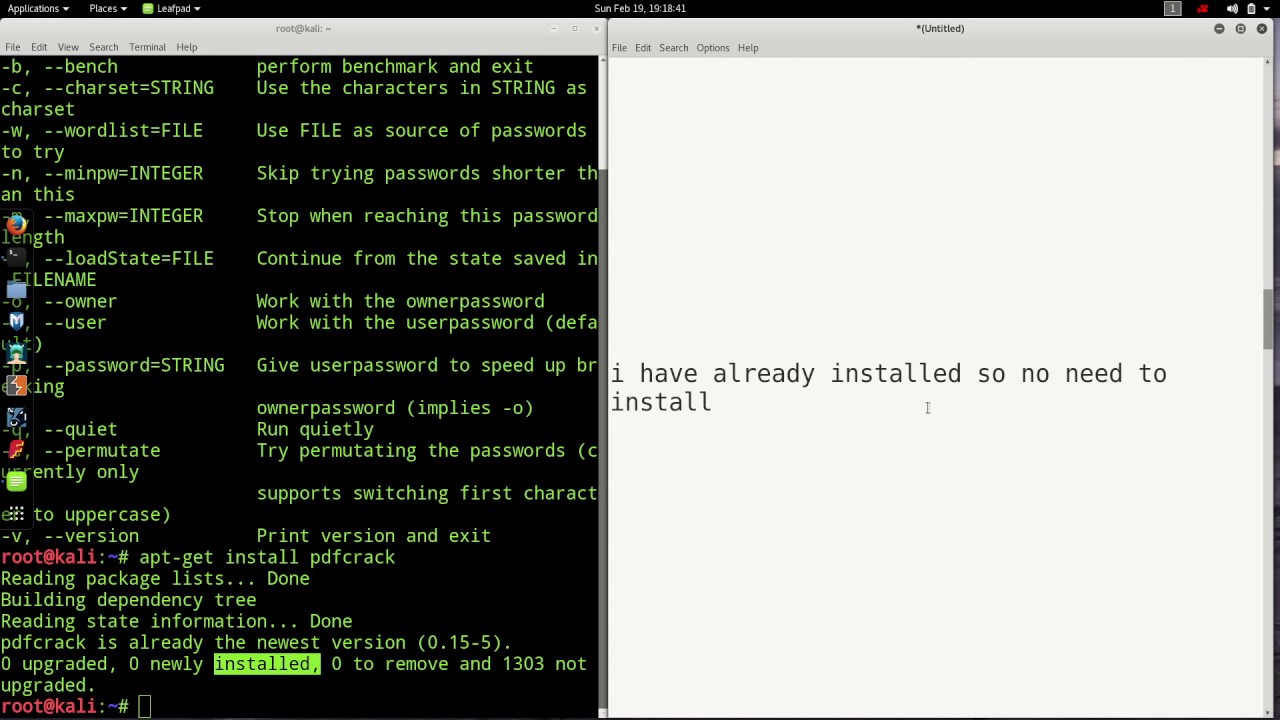The height and width of the screenshot is (720, 1280).
Task: Open the terminal Search menu
Action: point(103,47)
